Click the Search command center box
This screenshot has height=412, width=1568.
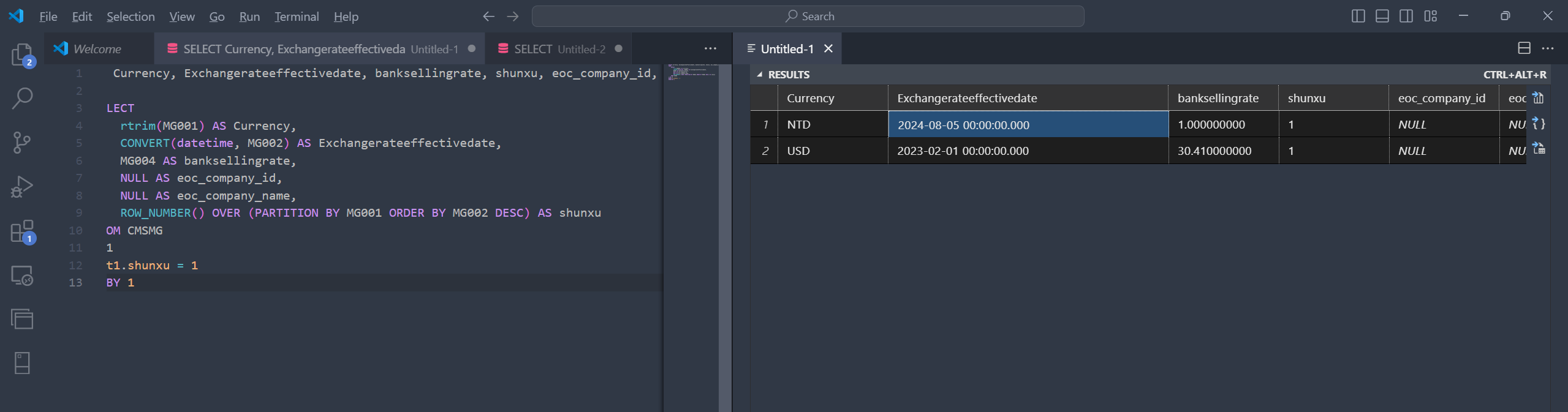coord(808,17)
